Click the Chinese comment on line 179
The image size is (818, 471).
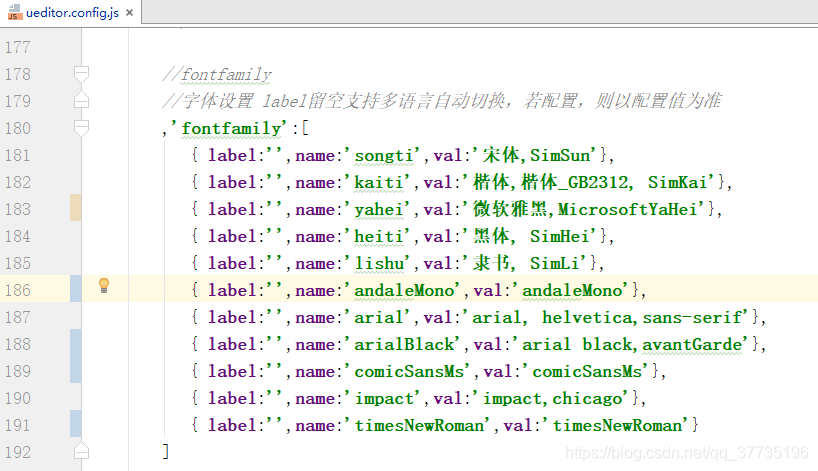coord(442,101)
